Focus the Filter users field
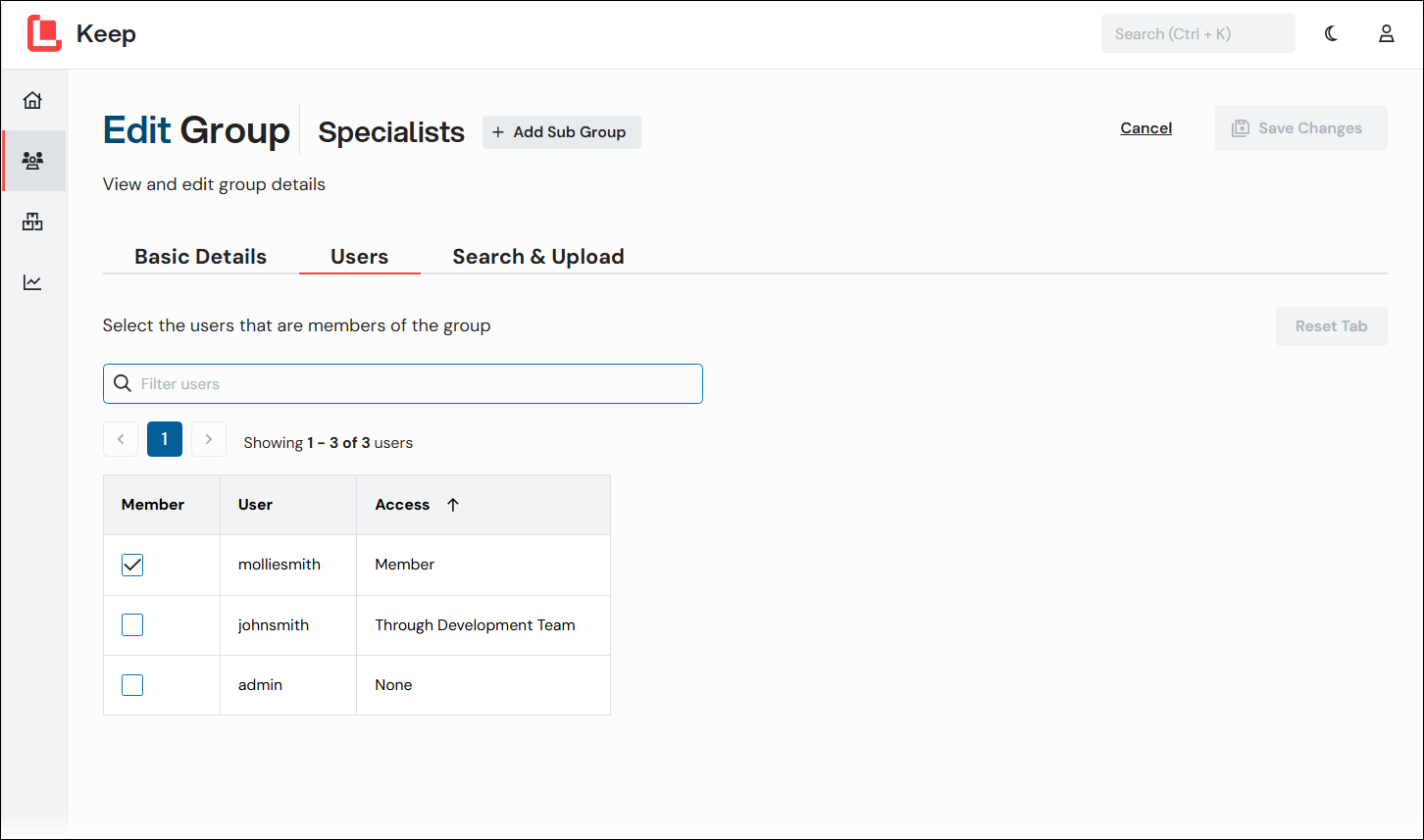 (403, 383)
